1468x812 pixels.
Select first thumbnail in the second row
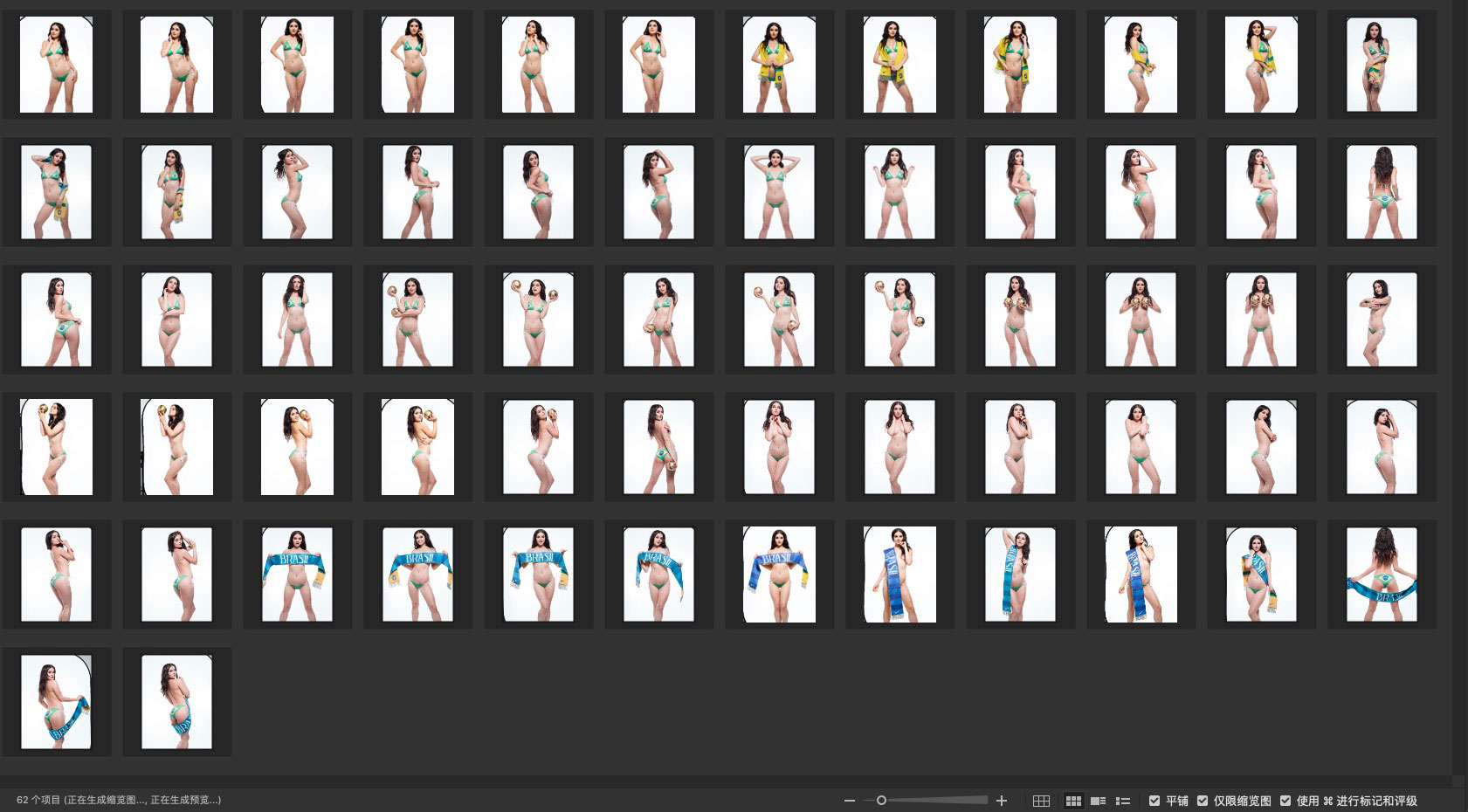(x=56, y=192)
